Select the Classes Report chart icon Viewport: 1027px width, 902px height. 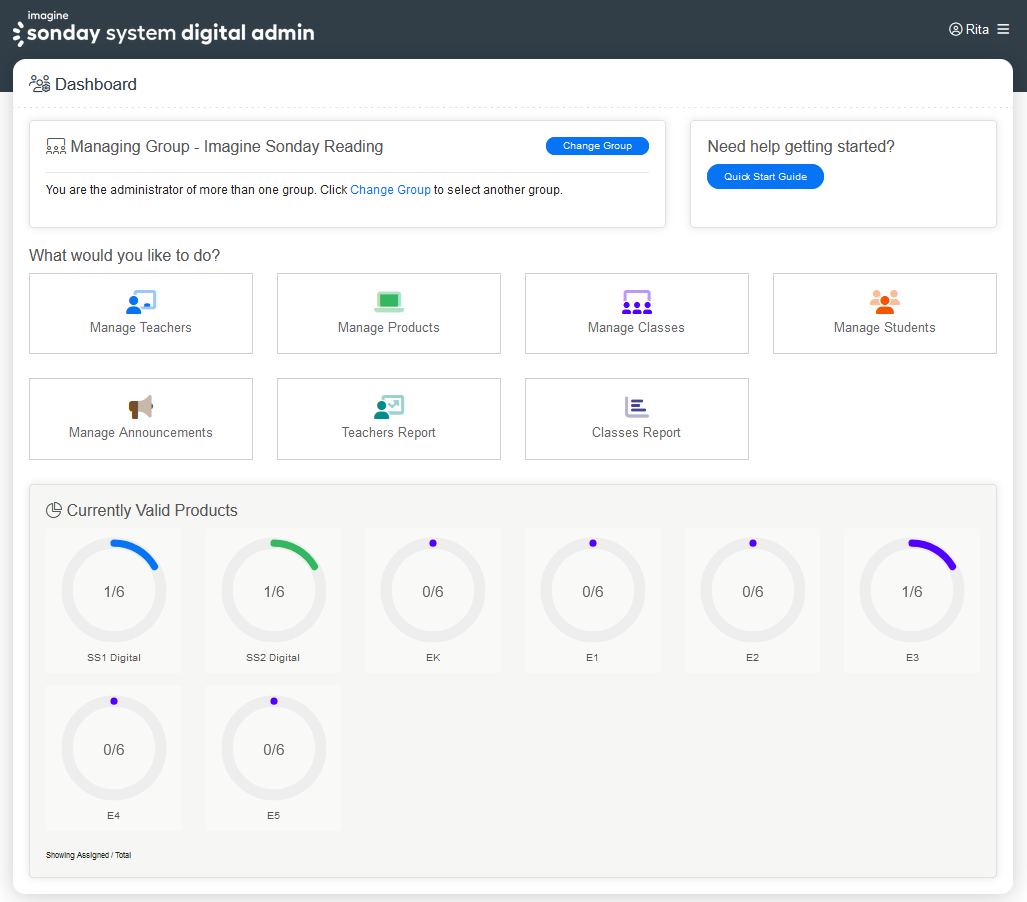(637, 407)
